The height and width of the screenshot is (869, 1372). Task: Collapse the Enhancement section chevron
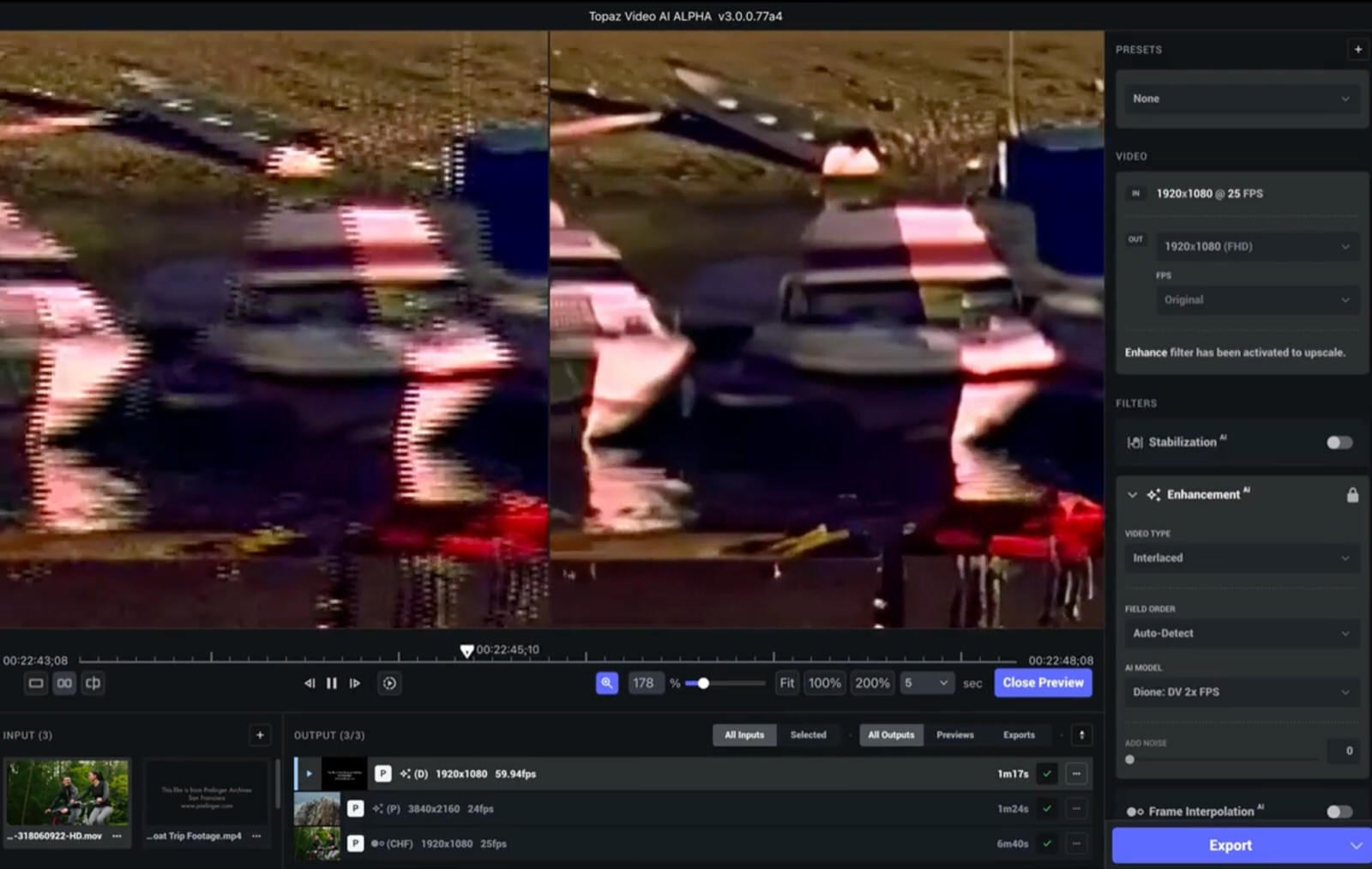pyautogui.click(x=1132, y=495)
